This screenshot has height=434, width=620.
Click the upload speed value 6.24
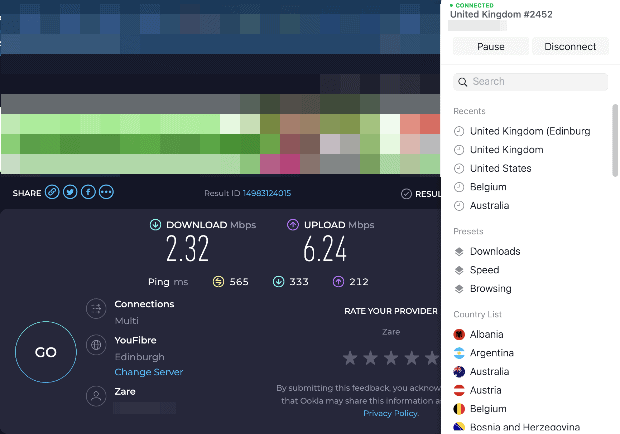pos(325,249)
